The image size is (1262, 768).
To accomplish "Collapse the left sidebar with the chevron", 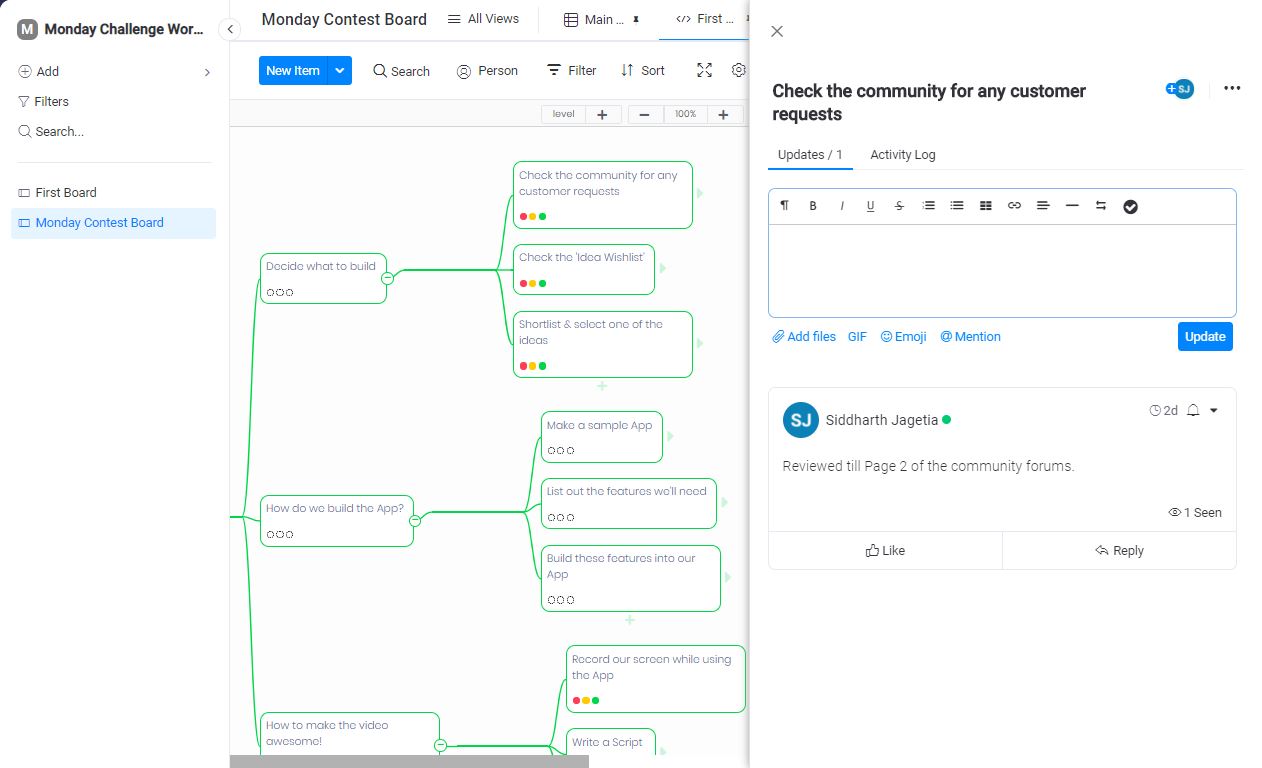I will point(230,29).
